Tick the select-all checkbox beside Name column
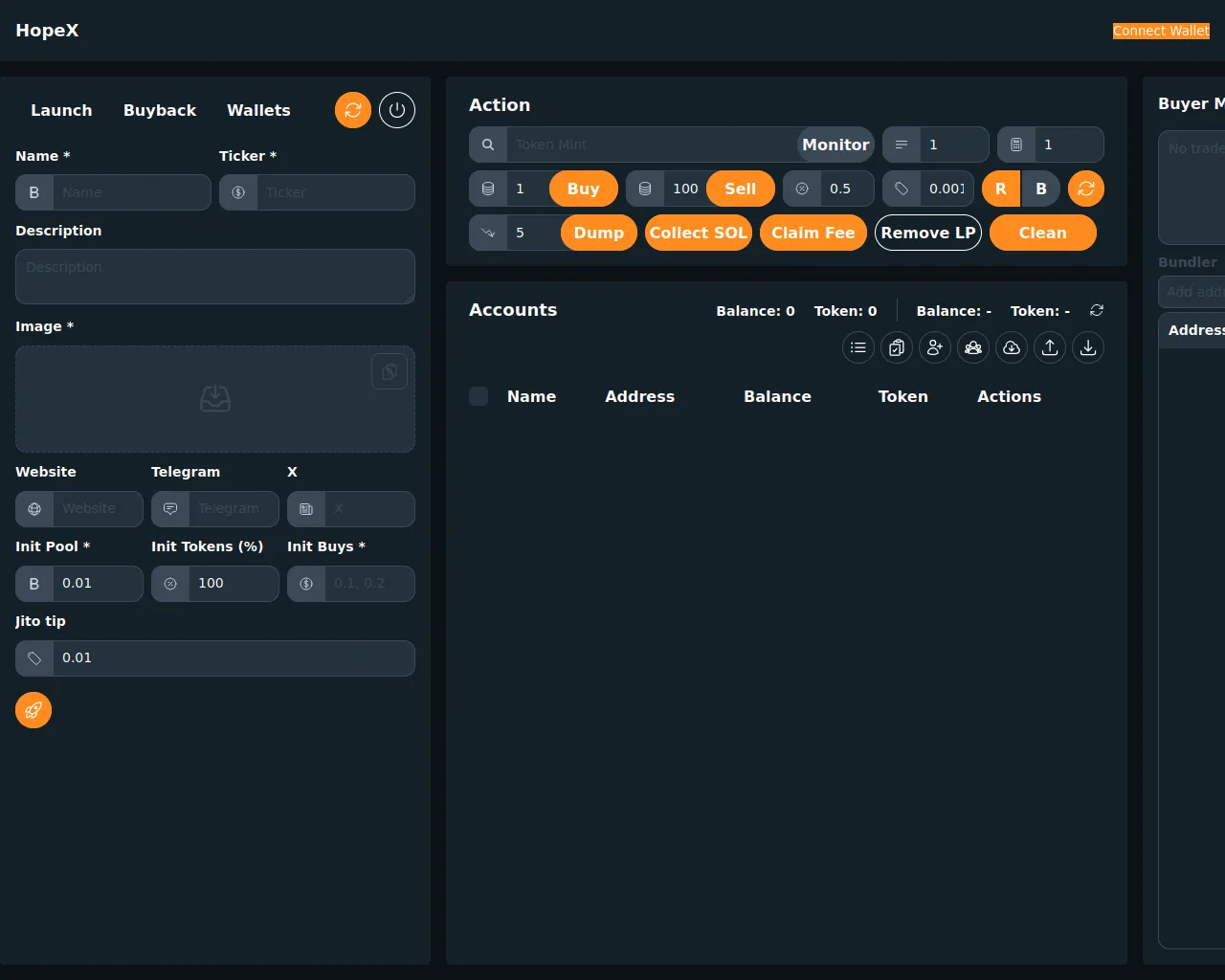1225x980 pixels. click(x=479, y=396)
